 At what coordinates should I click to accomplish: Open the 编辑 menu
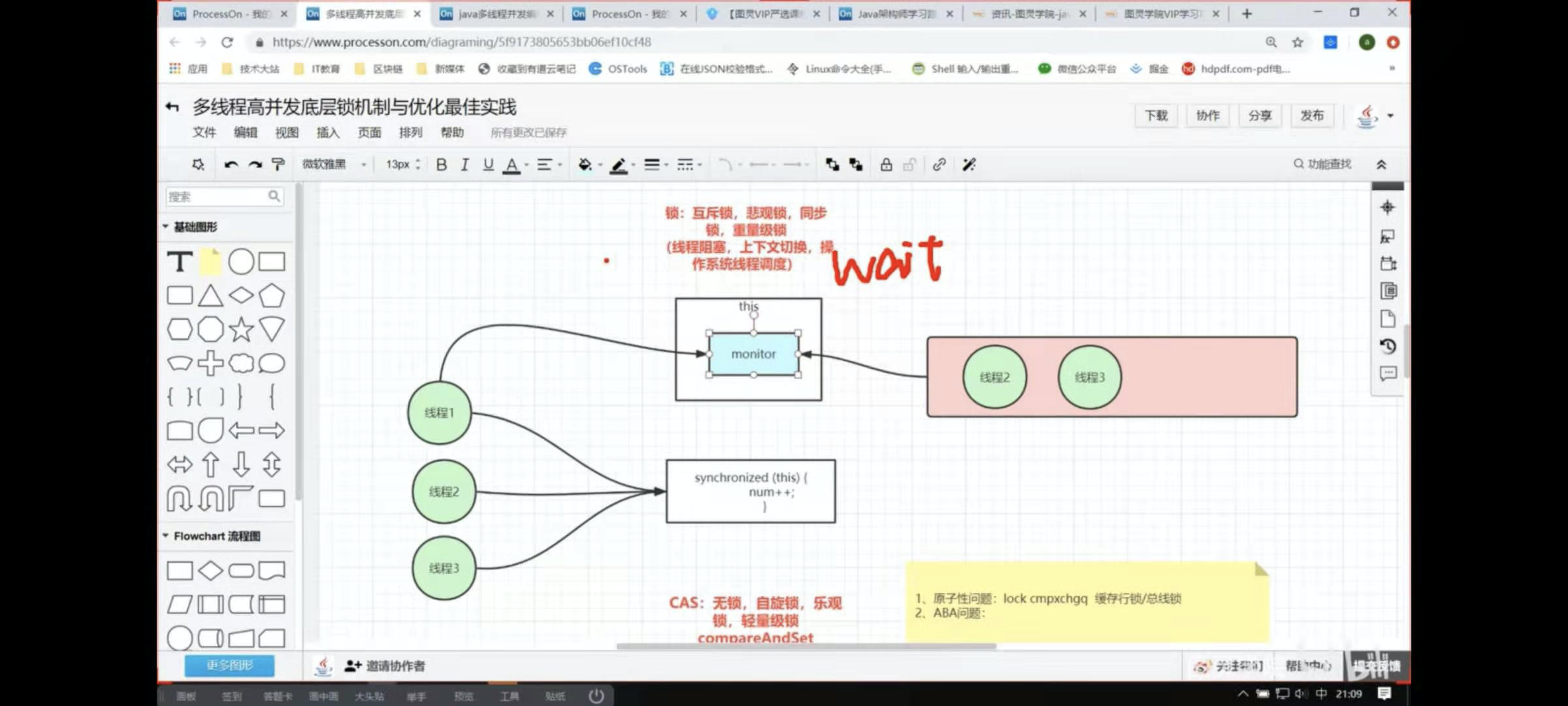[x=246, y=133]
